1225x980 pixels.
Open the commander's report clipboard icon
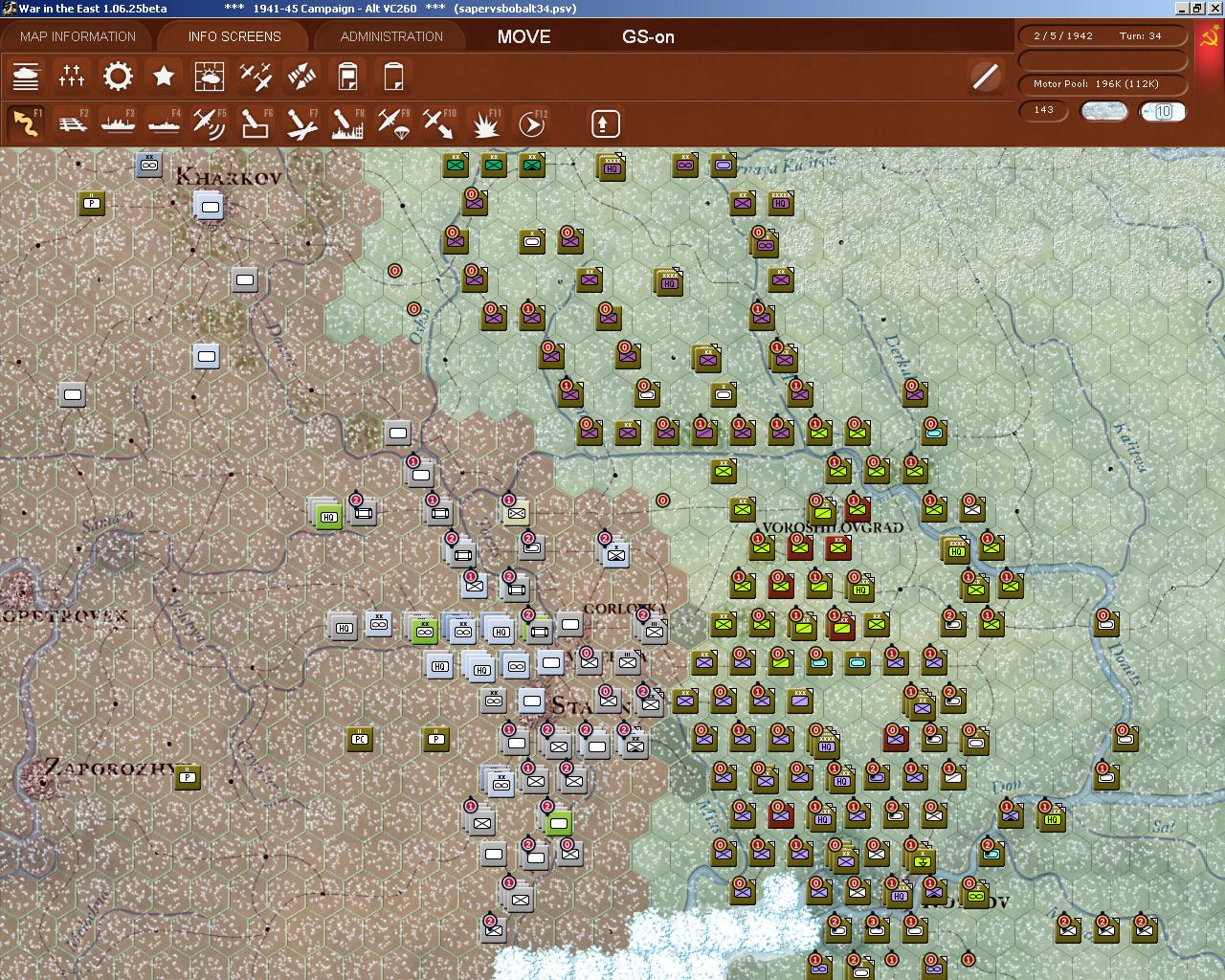point(347,76)
